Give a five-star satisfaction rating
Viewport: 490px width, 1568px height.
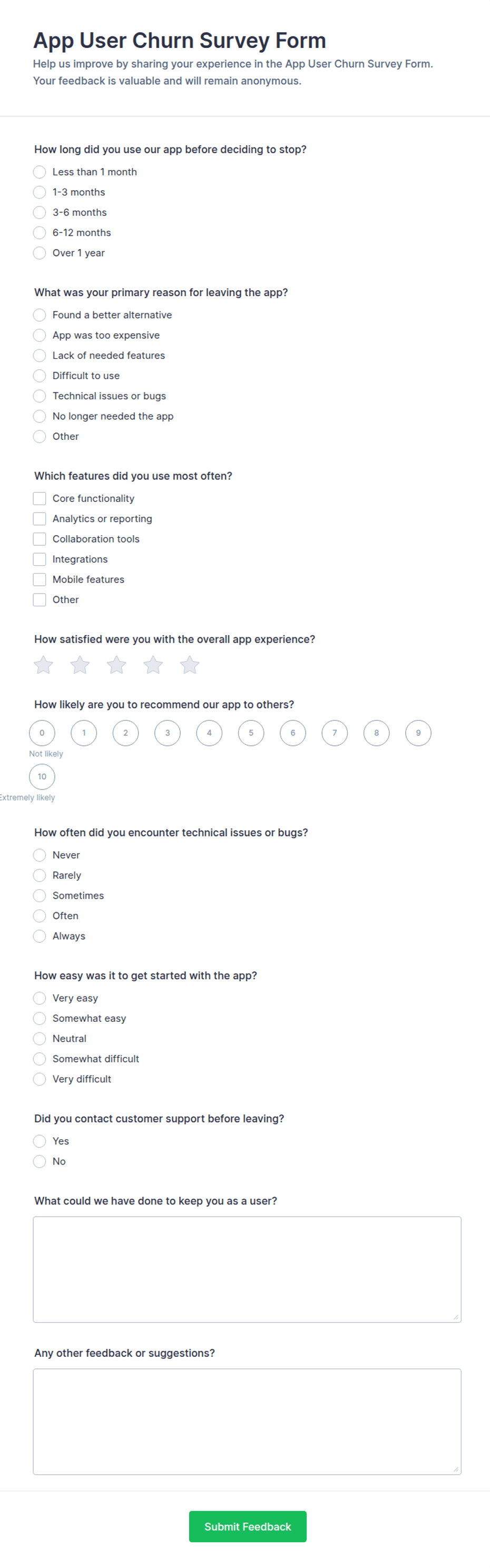[x=189, y=665]
